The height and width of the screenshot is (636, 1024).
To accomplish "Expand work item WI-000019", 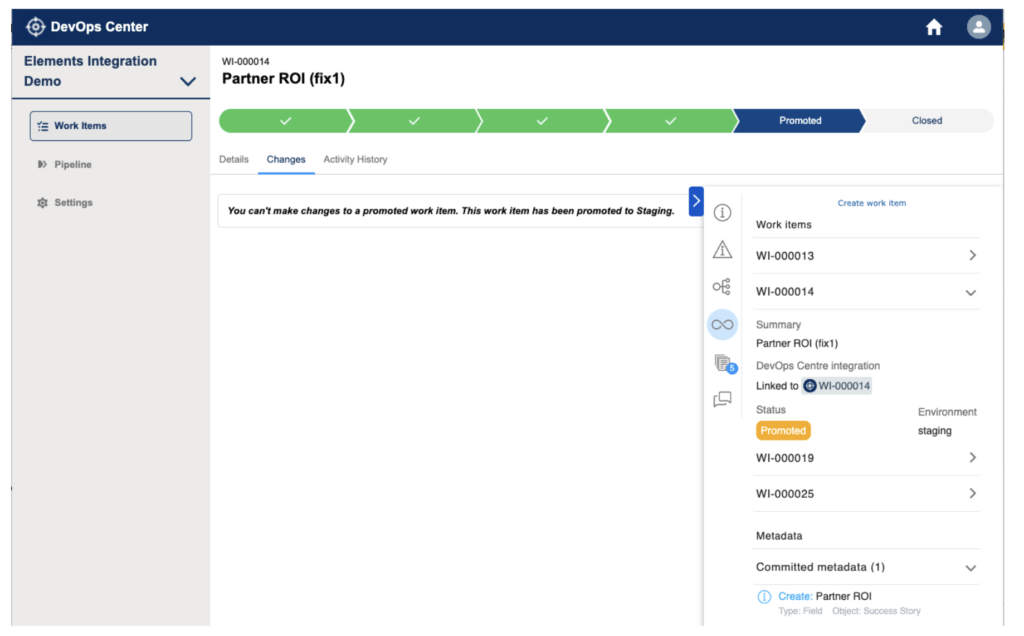I will 972,458.
